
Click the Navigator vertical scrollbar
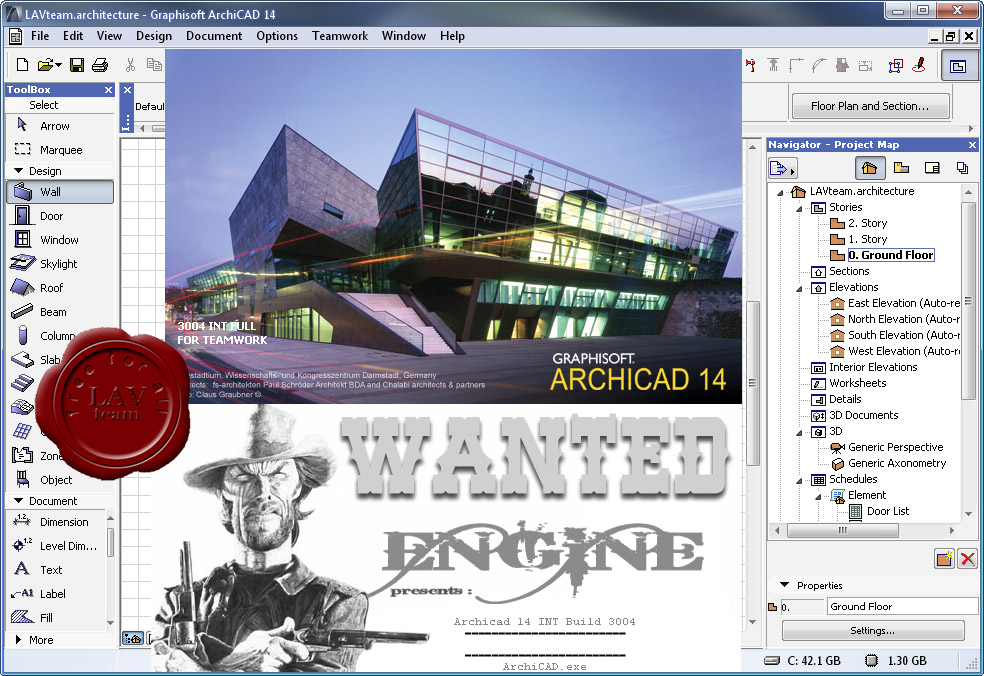tap(968, 301)
